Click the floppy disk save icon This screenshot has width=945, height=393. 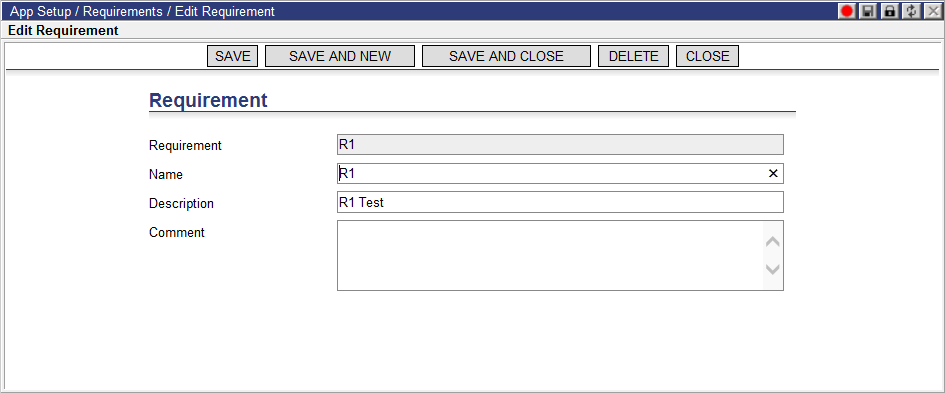click(868, 11)
